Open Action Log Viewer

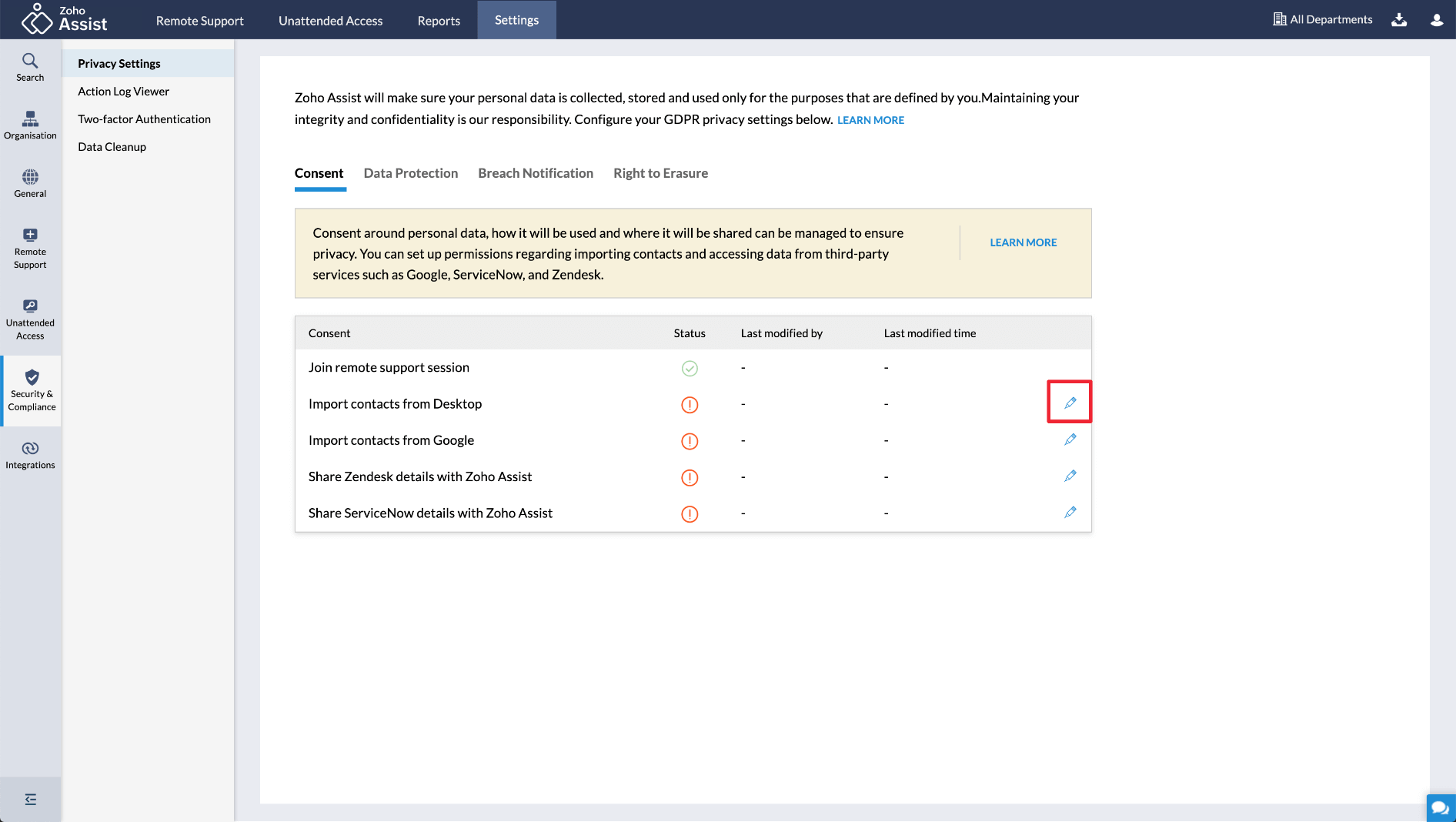click(123, 92)
